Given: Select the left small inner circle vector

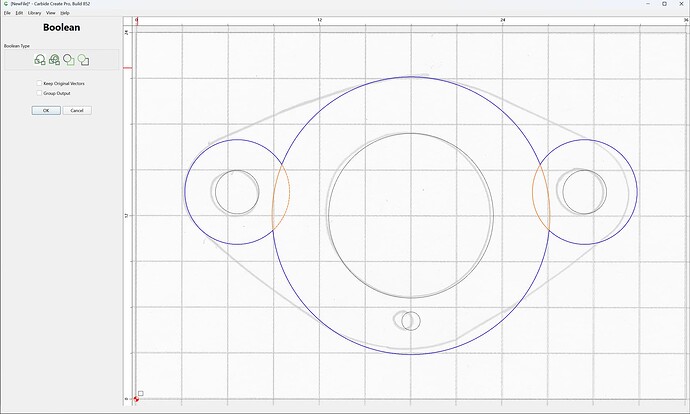Looking at the screenshot, I should (x=237, y=192).
